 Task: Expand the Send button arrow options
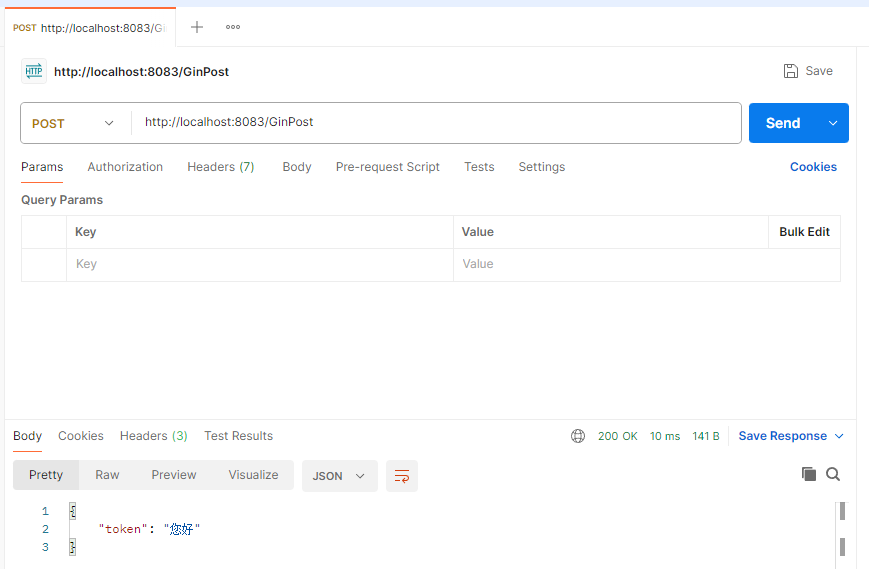click(x=832, y=123)
